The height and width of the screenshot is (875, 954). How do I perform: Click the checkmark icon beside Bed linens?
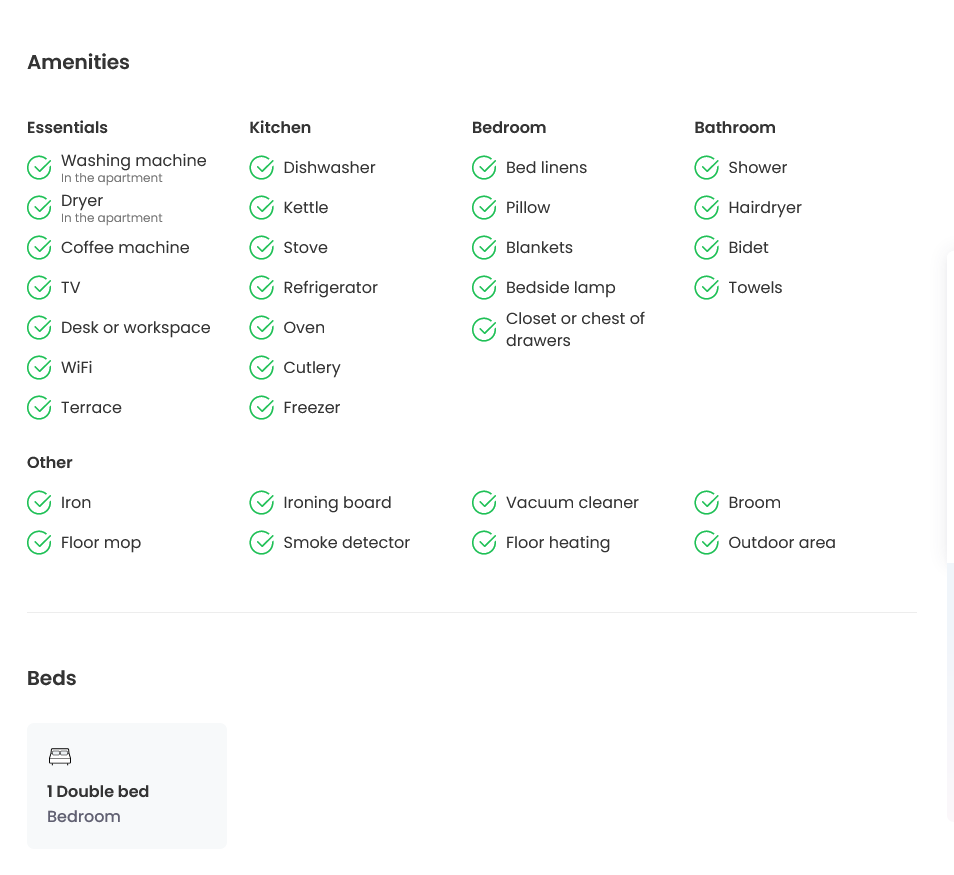pyautogui.click(x=484, y=168)
